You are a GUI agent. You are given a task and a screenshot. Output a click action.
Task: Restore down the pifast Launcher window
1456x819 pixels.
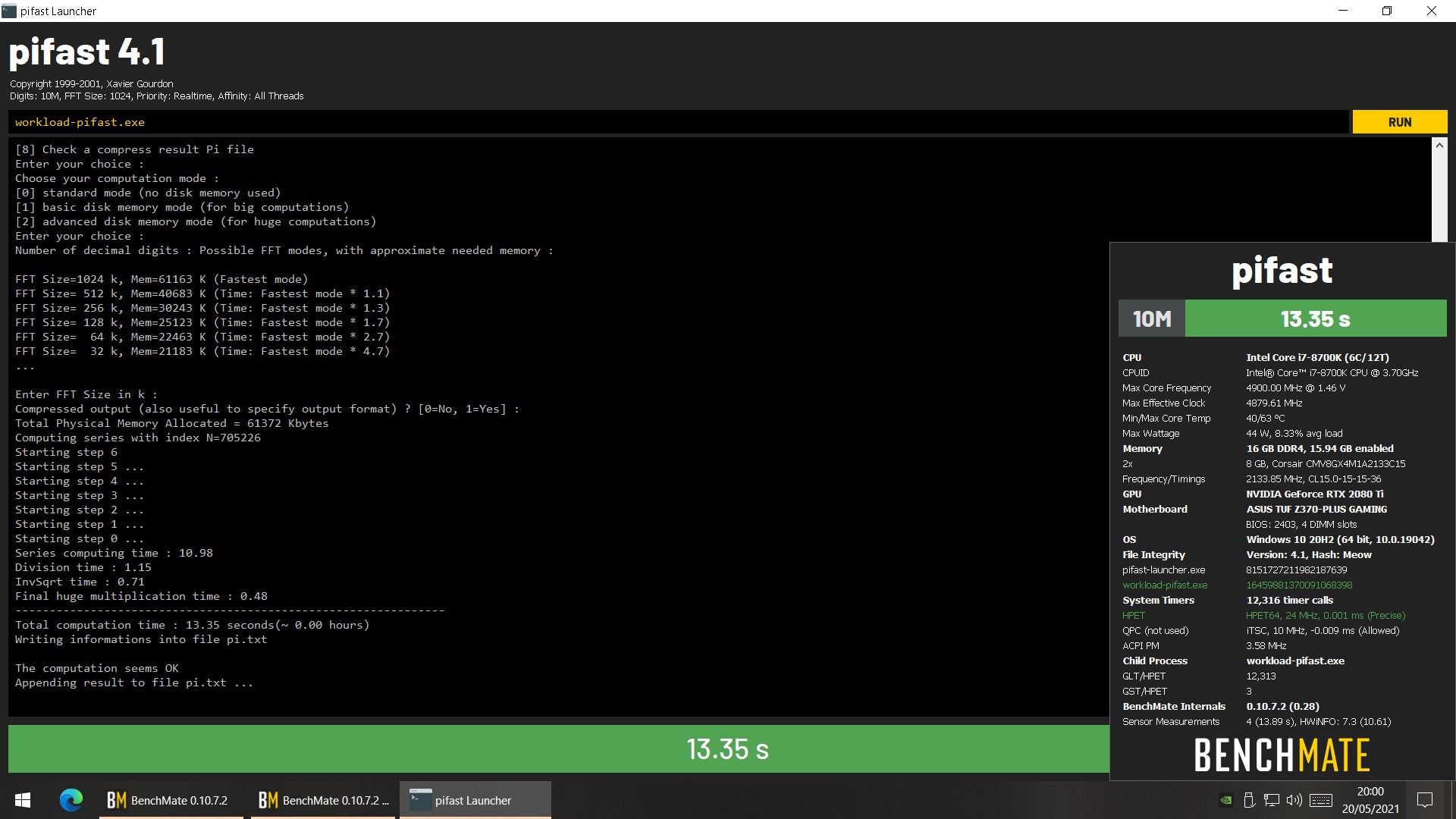pyautogui.click(x=1387, y=11)
